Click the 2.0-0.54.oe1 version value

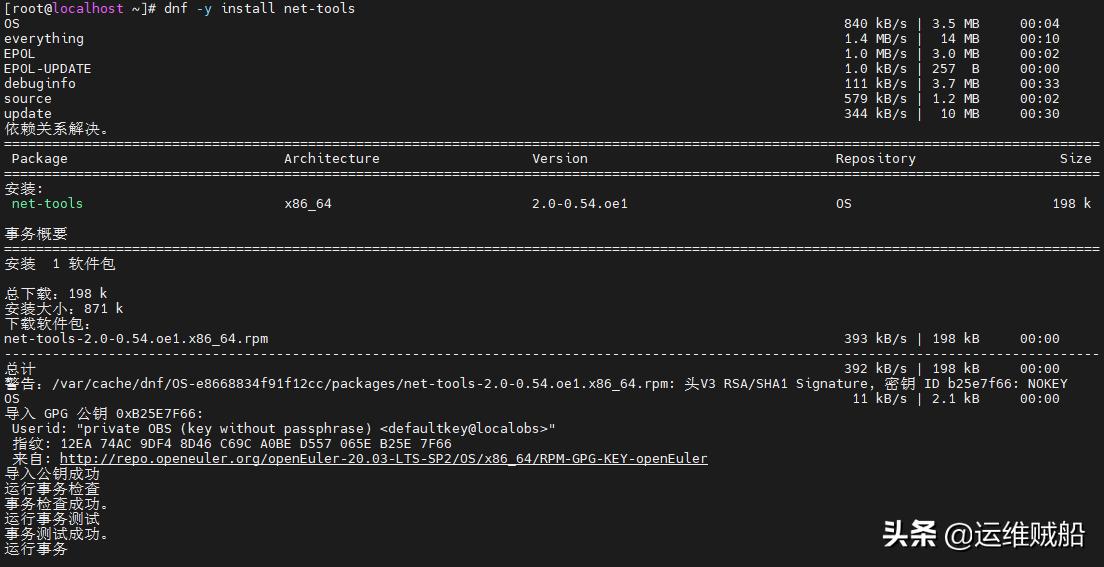click(580, 203)
